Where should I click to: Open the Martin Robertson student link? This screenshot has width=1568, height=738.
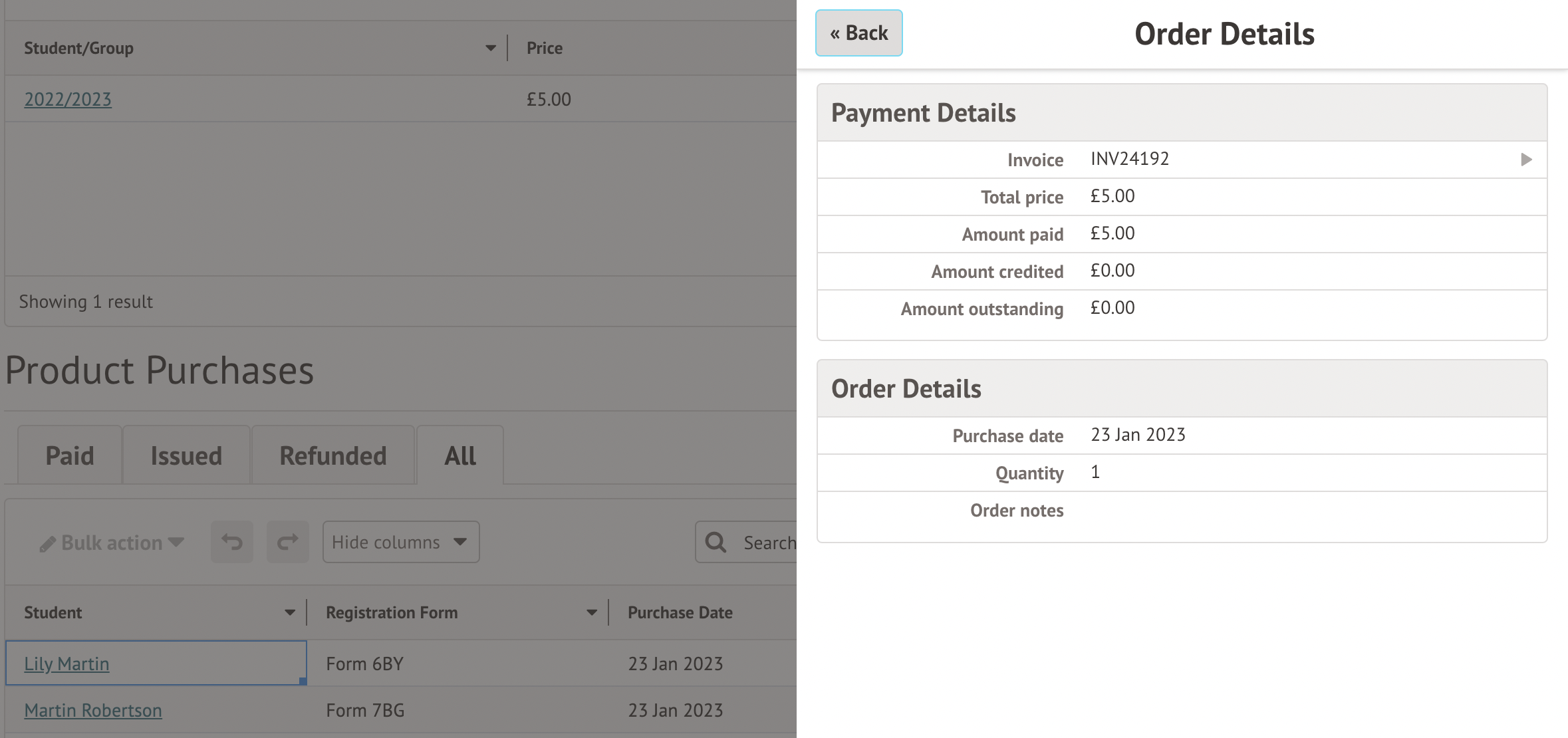click(x=93, y=710)
